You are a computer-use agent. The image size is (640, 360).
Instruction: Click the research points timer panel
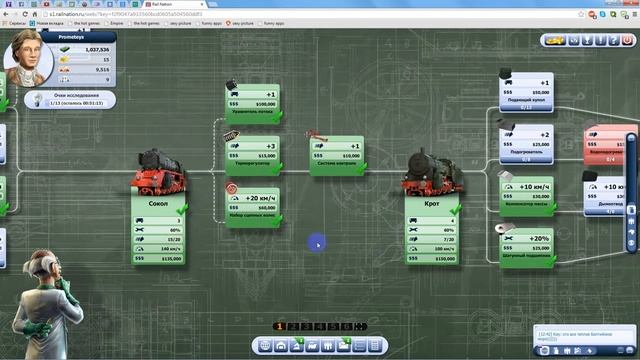click(x=70, y=100)
